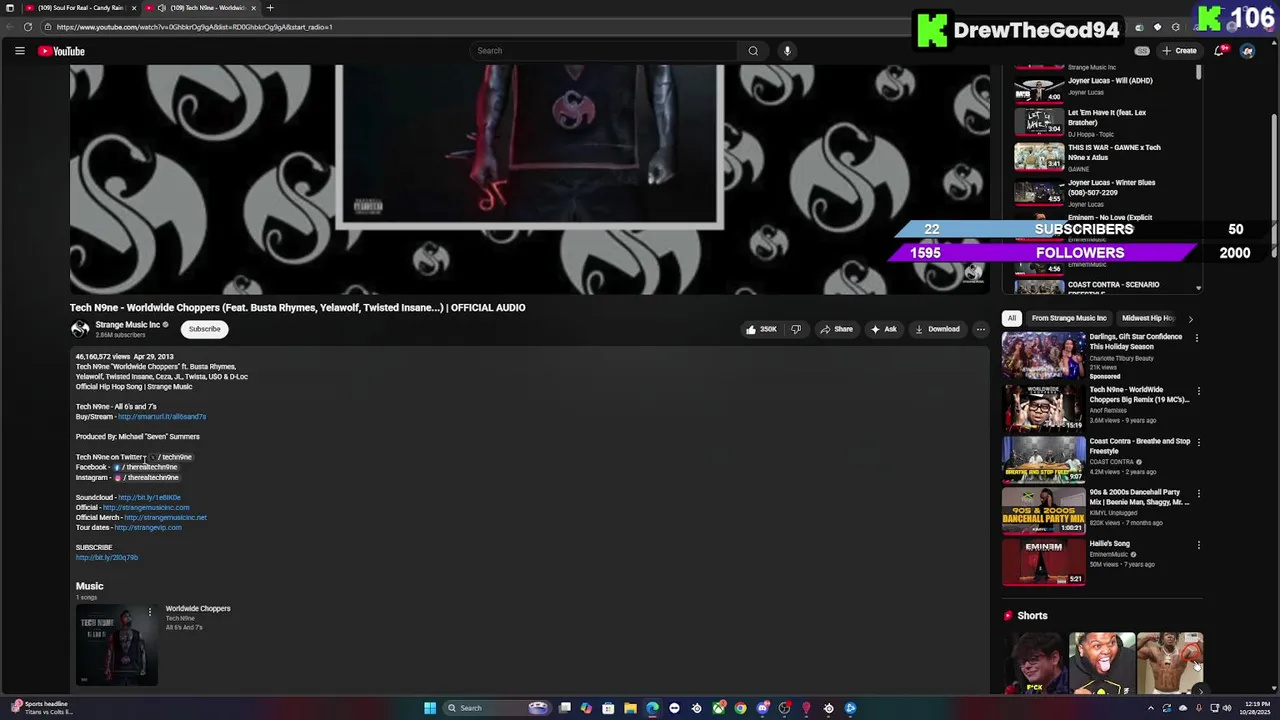The image size is (1280, 720).
Task: Click the Ask button
Action: point(883,329)
